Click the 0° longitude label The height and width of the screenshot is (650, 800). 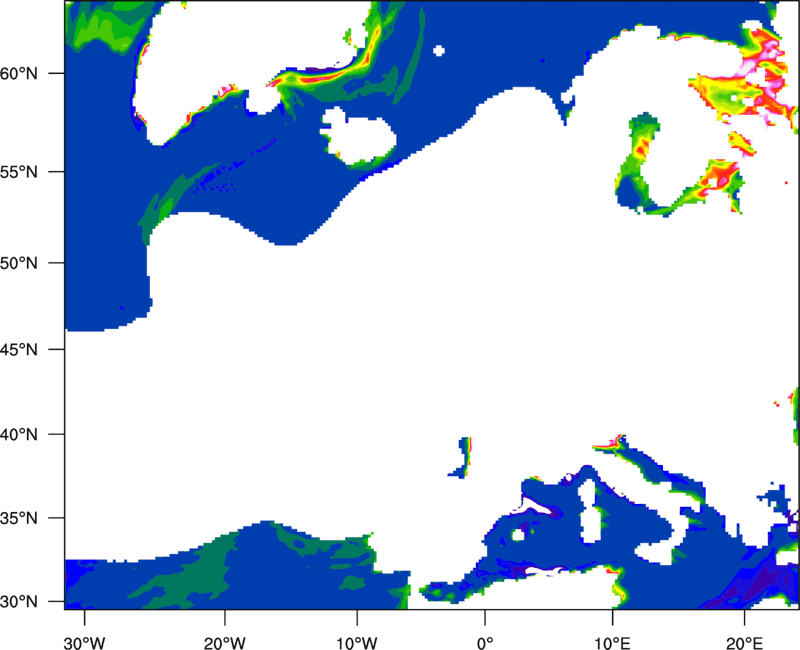(485, 643)
